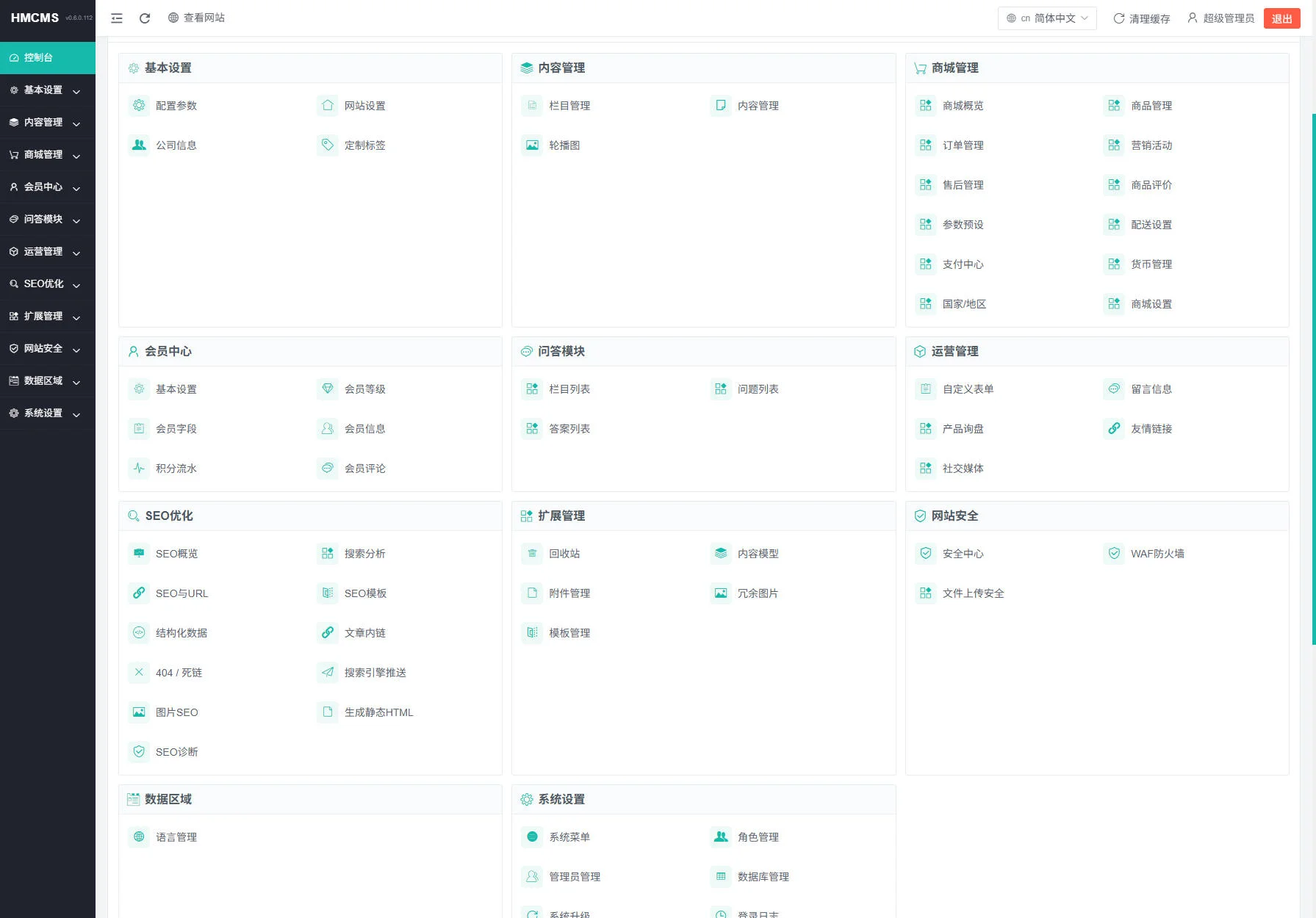1316x918 pixels.
Task: Open 文件上传安全 under 网站安全
Action: pos(973,593)
